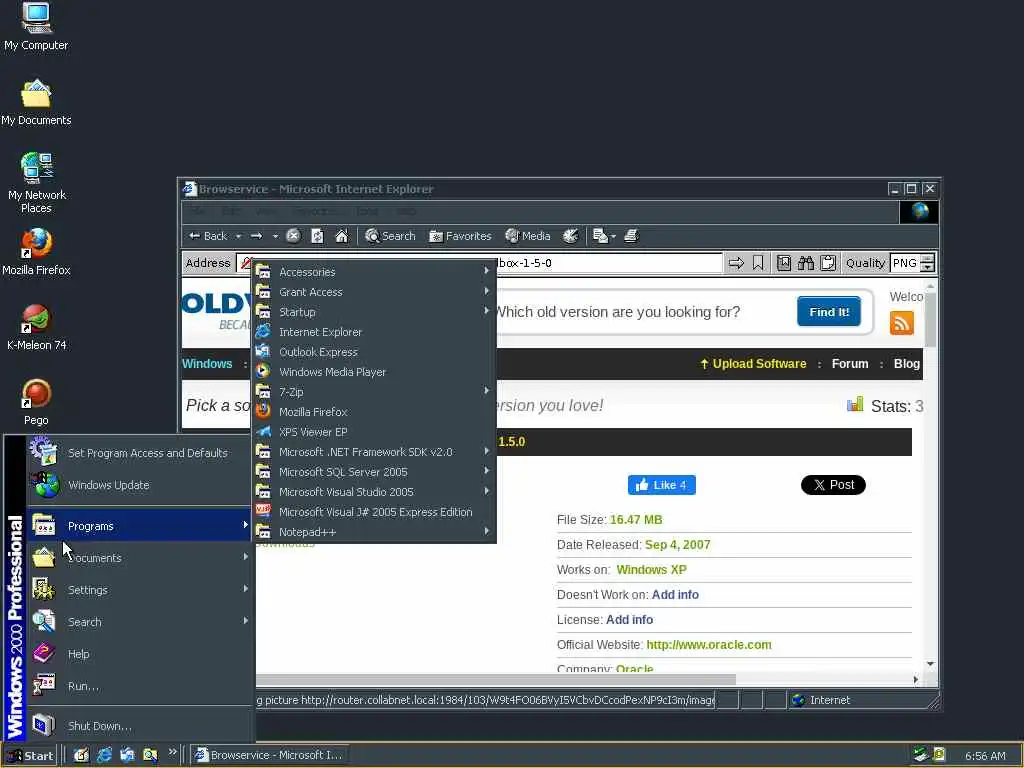1024x768 pixels.
Task: Expand 7-Zip submenu
Action: pyautogui.click(x=374, y=392)
